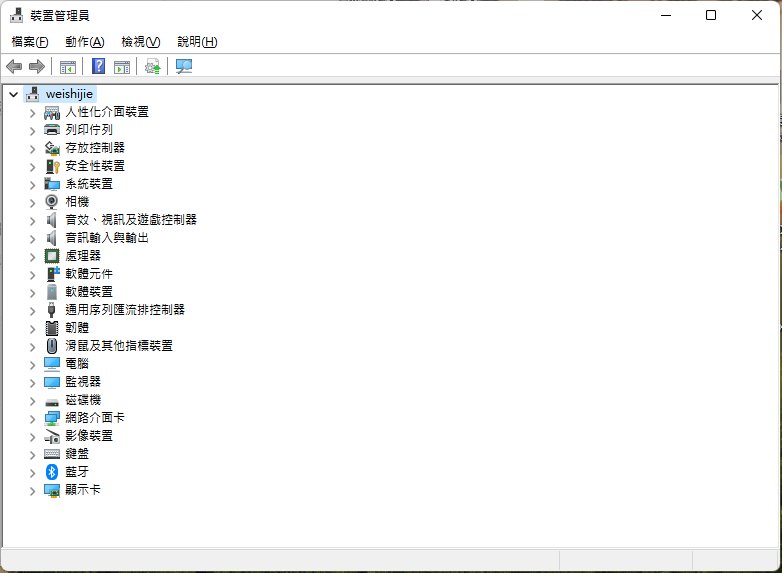Click the Update driver toolbar icon

pos(152,67)
